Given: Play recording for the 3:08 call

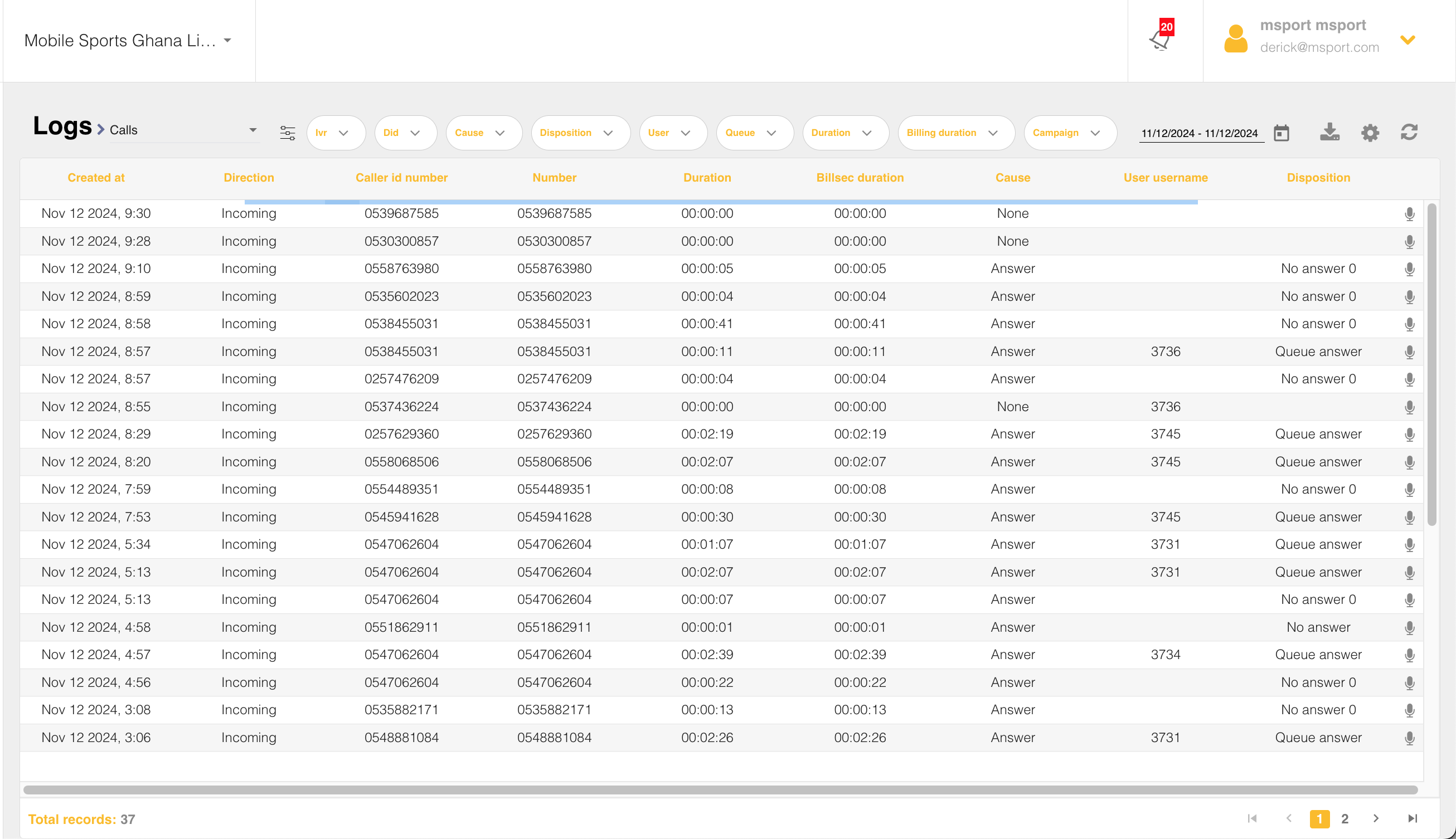Looking at the screenshot, I should [x=1409, y=710].
